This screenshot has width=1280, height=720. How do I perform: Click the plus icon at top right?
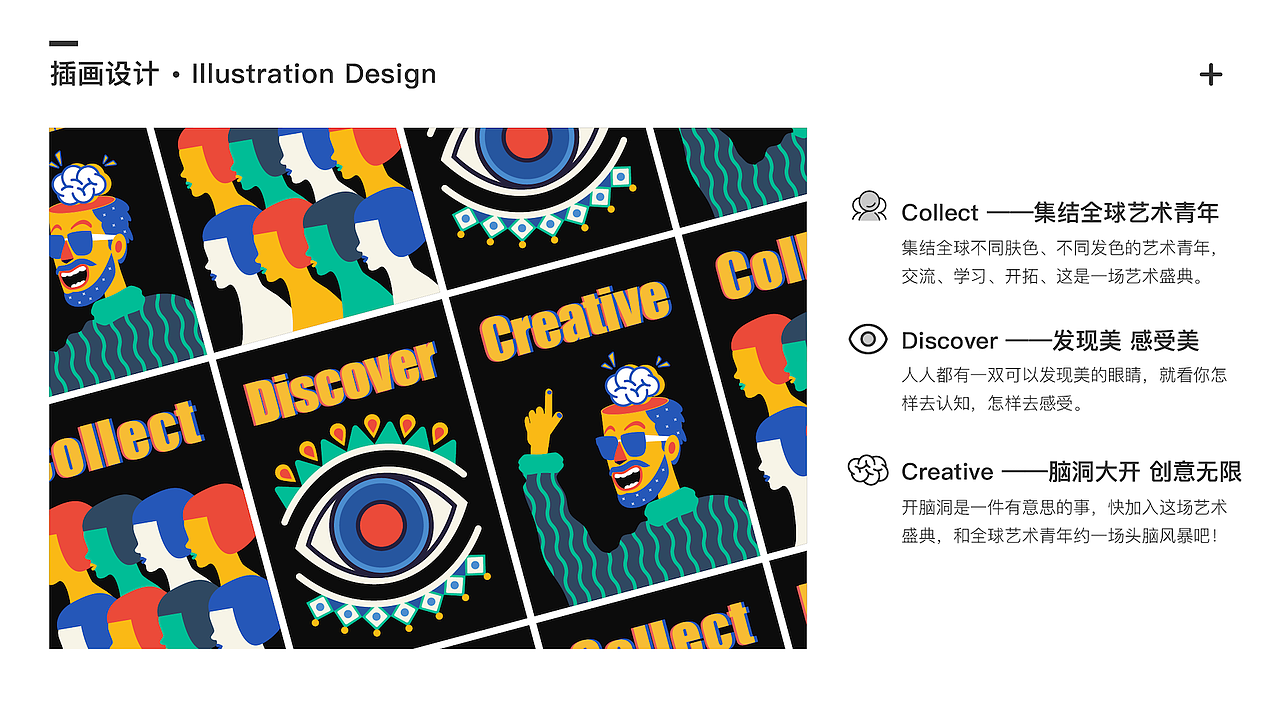(x=1211, y=75)
